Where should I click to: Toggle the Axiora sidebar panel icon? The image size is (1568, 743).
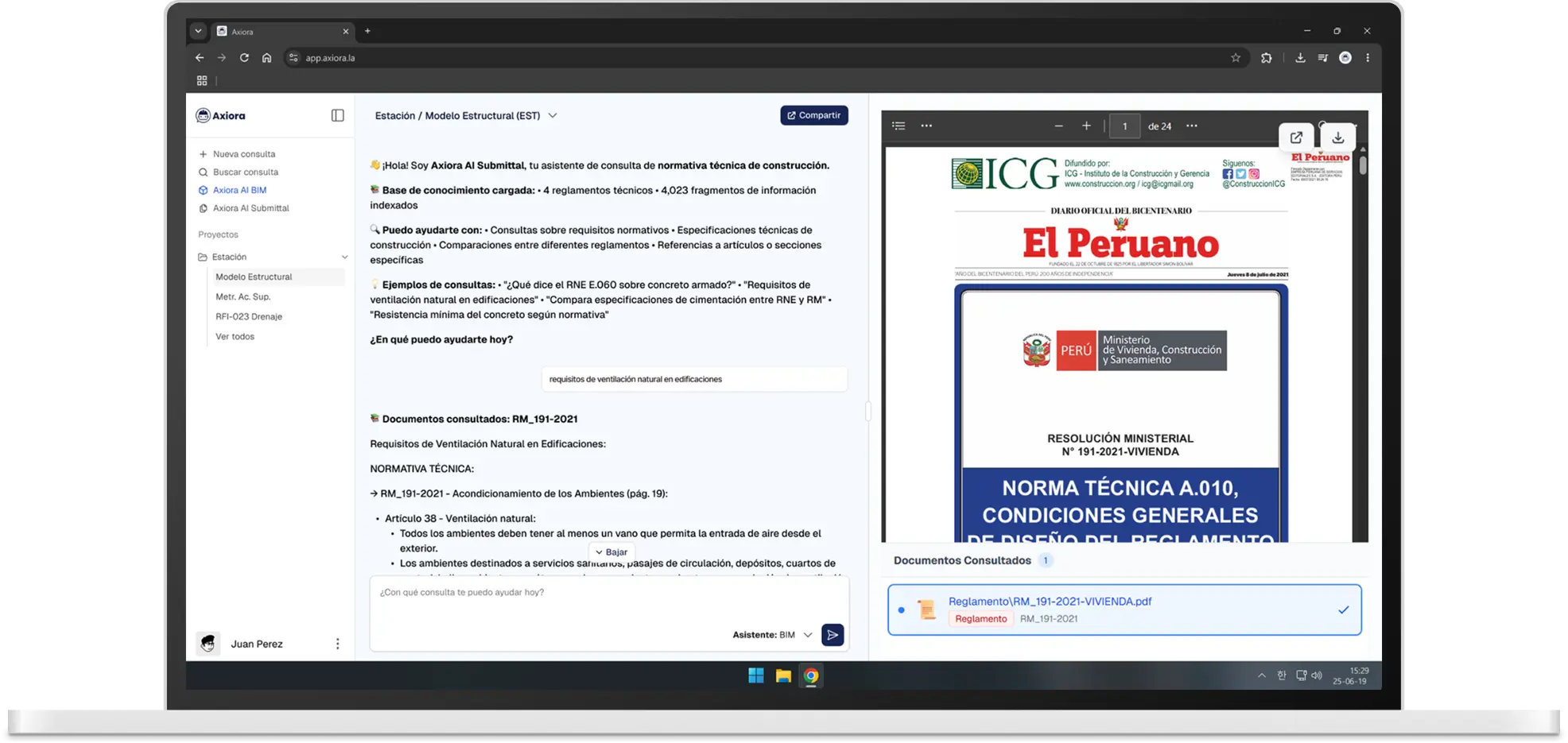(337, 116)
